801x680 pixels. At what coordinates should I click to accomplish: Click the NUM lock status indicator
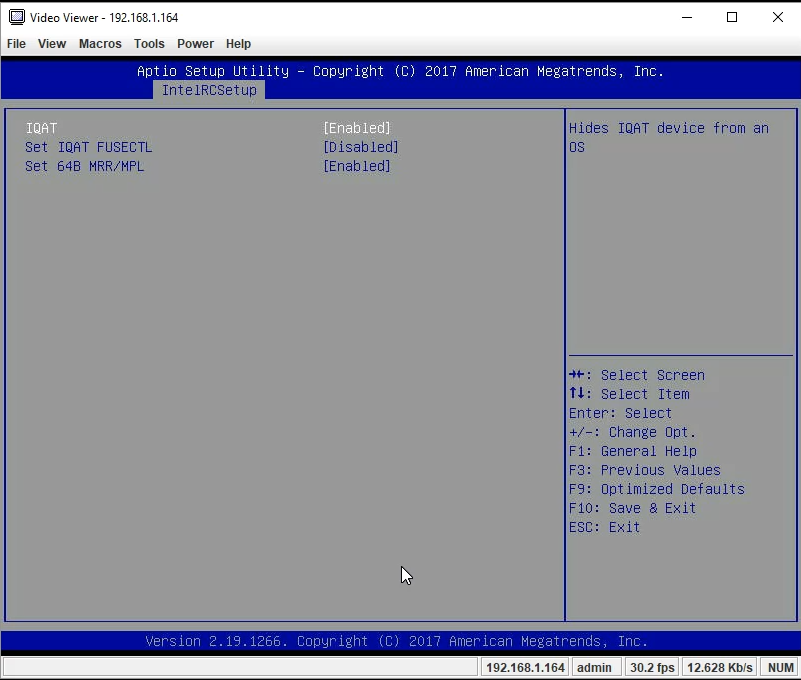tap(780, 667)
